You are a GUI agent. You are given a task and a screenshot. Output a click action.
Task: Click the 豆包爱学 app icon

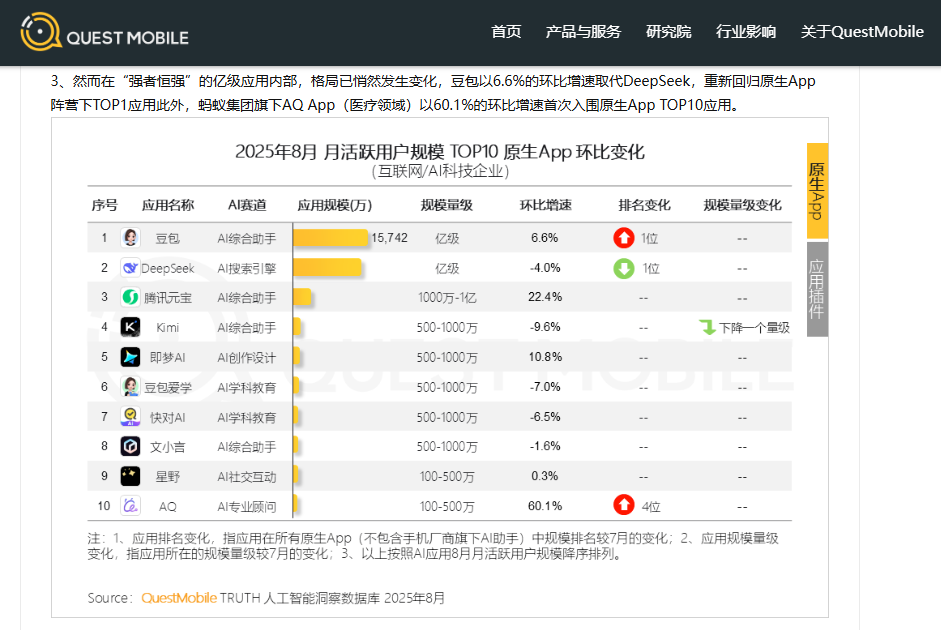(130, 387)
